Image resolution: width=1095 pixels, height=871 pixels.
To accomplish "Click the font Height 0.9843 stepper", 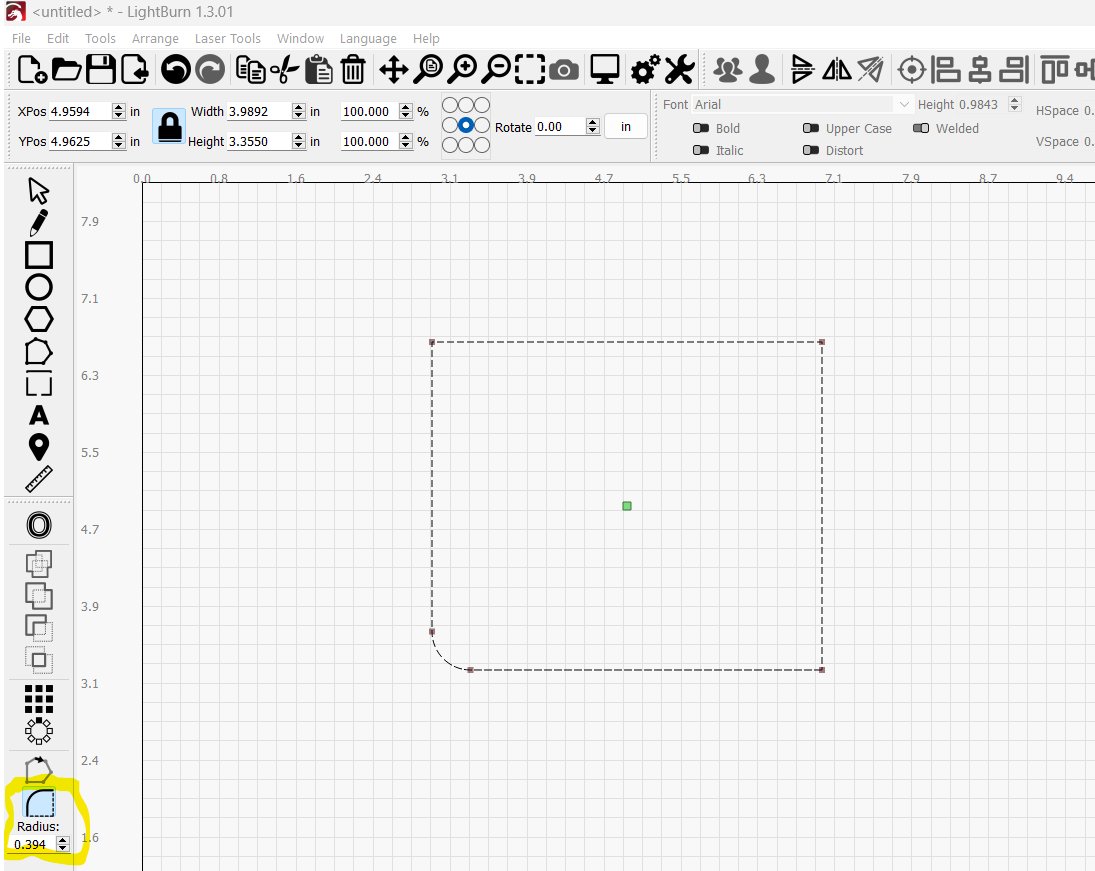I will pyautogui.click(x=1015, y=105).
